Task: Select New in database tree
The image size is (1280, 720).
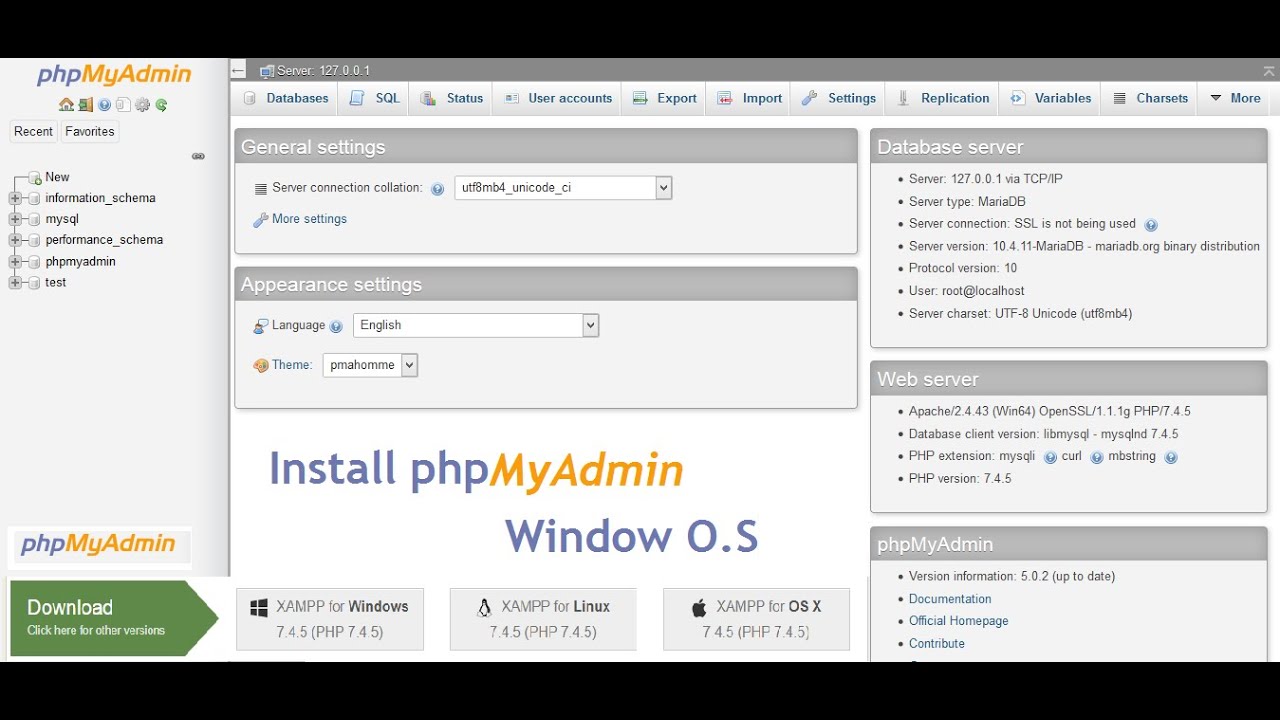Action: 57,177
